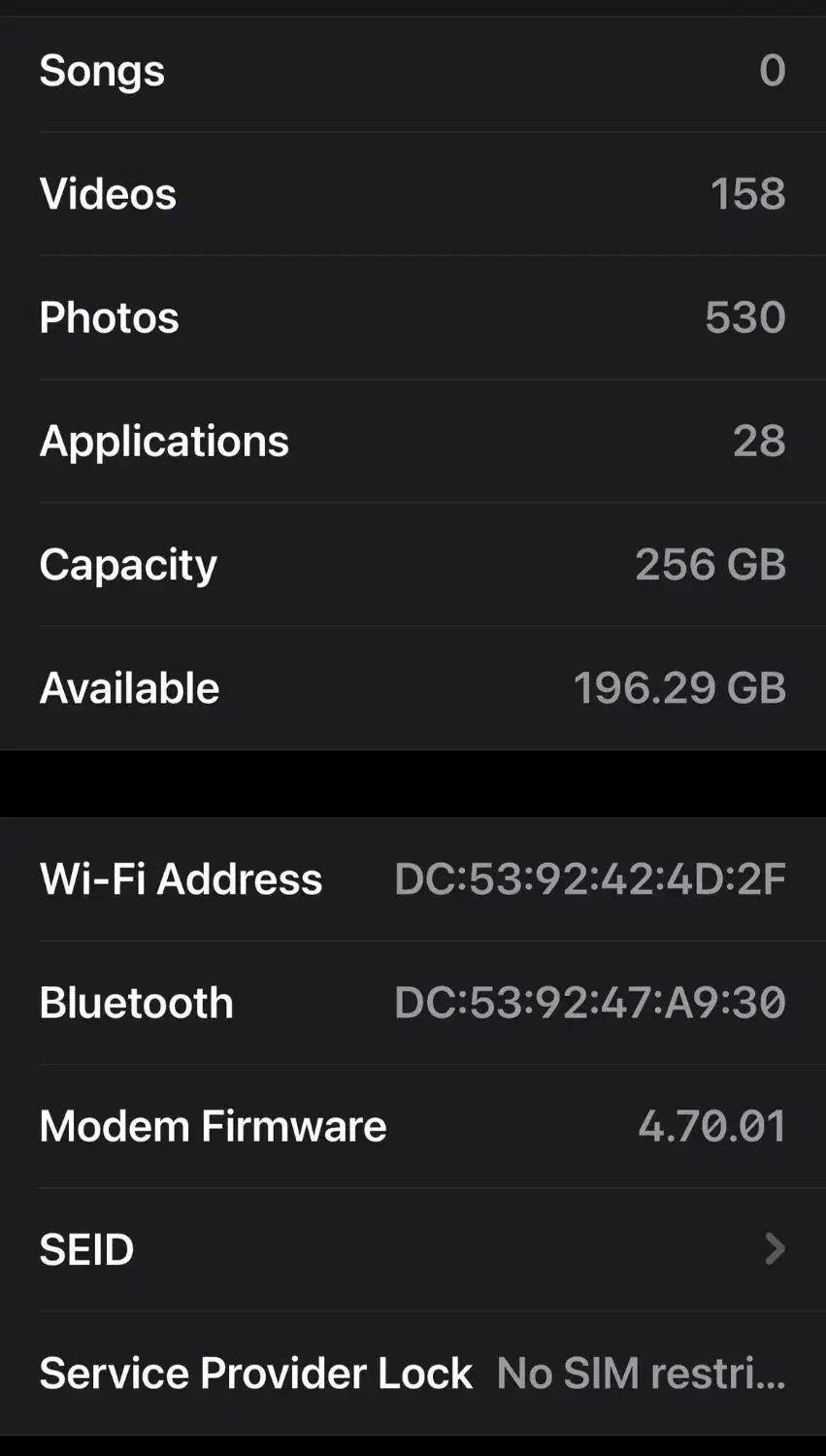Tap the Photos count 530
This screenshot has width=826, height=1456.
coord(744,317)
